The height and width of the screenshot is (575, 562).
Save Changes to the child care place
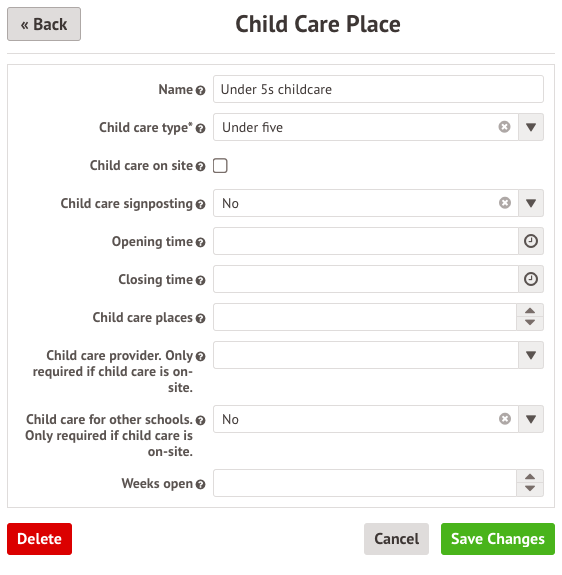tap(497, 539)
